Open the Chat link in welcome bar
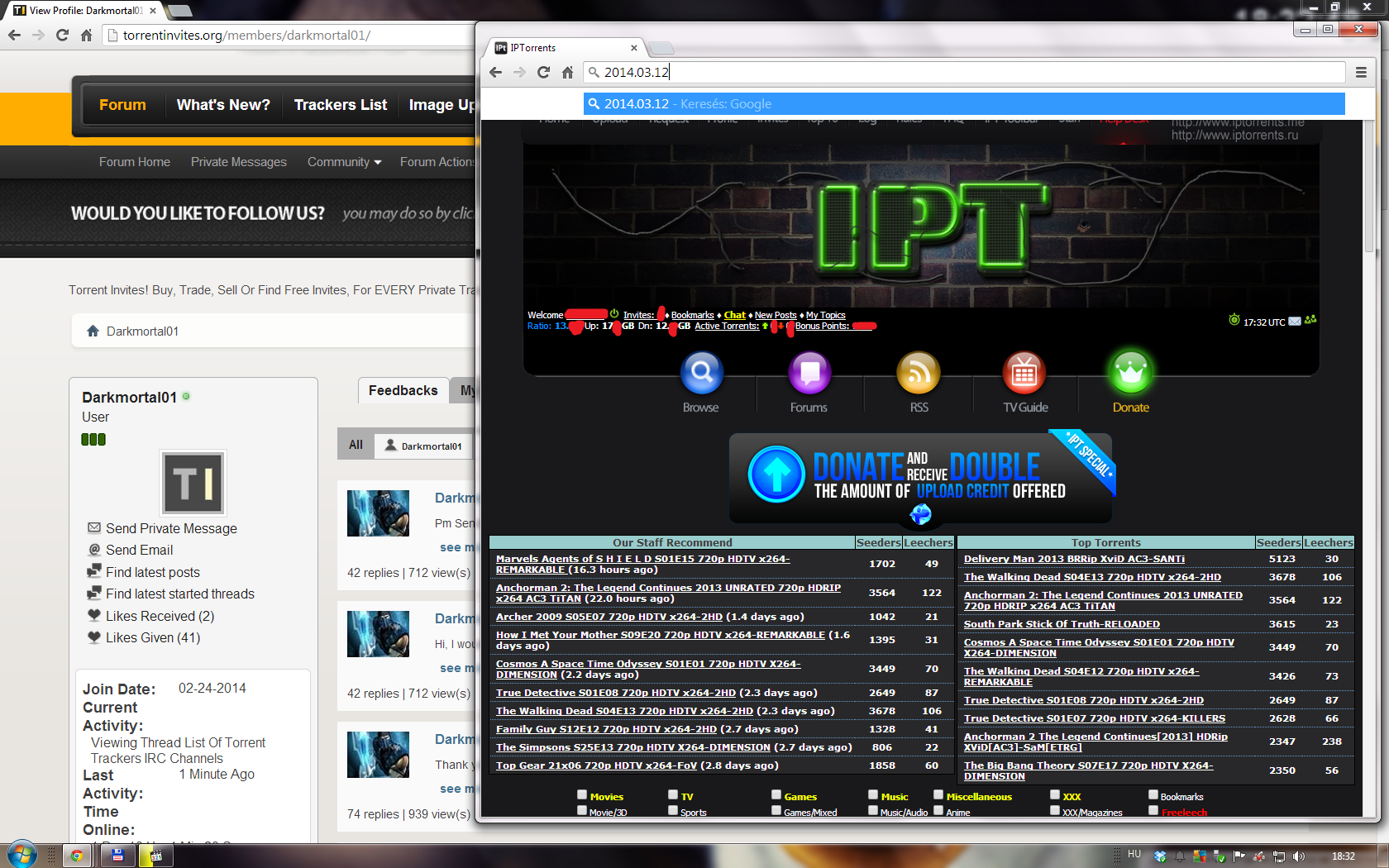Viewport: 1389px width, 868px height. 735,315
